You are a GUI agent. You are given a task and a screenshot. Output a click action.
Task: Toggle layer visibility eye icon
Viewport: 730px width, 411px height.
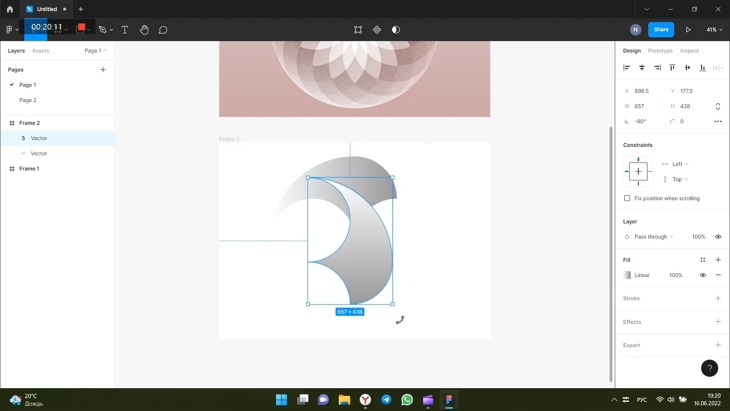coord(718,237)
